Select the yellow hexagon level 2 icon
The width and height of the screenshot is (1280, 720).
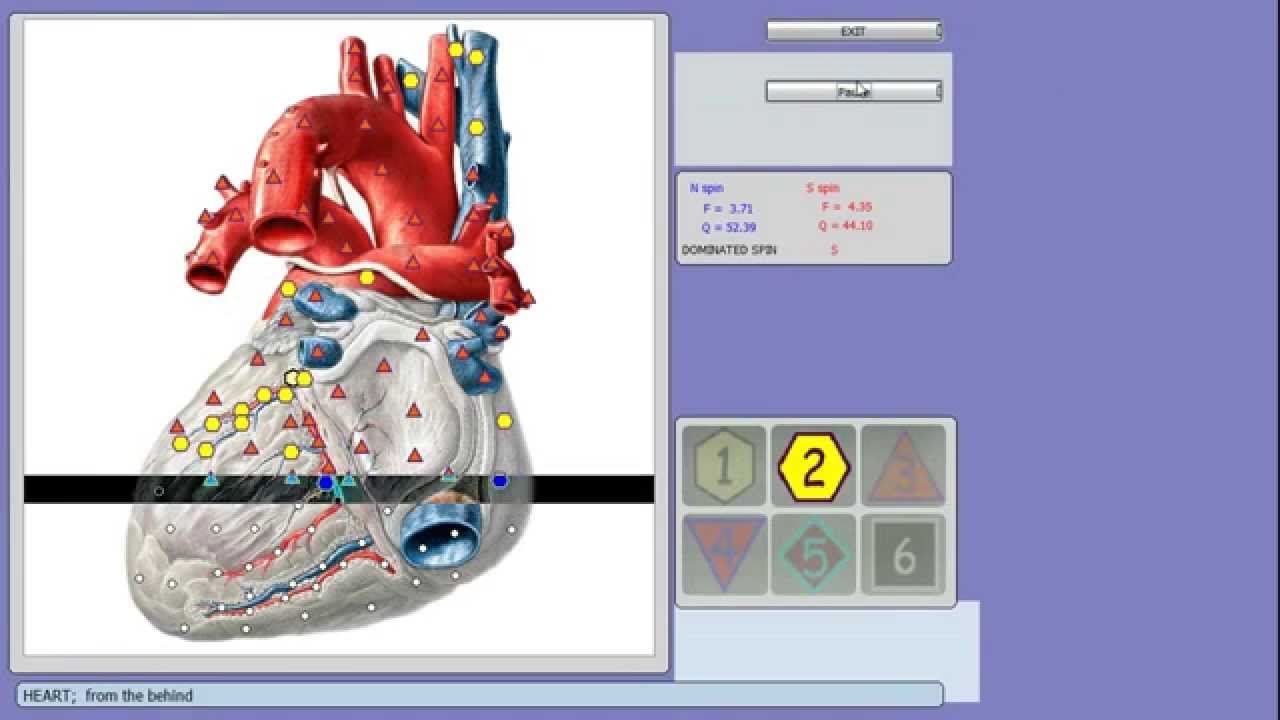tap(814, 466)
